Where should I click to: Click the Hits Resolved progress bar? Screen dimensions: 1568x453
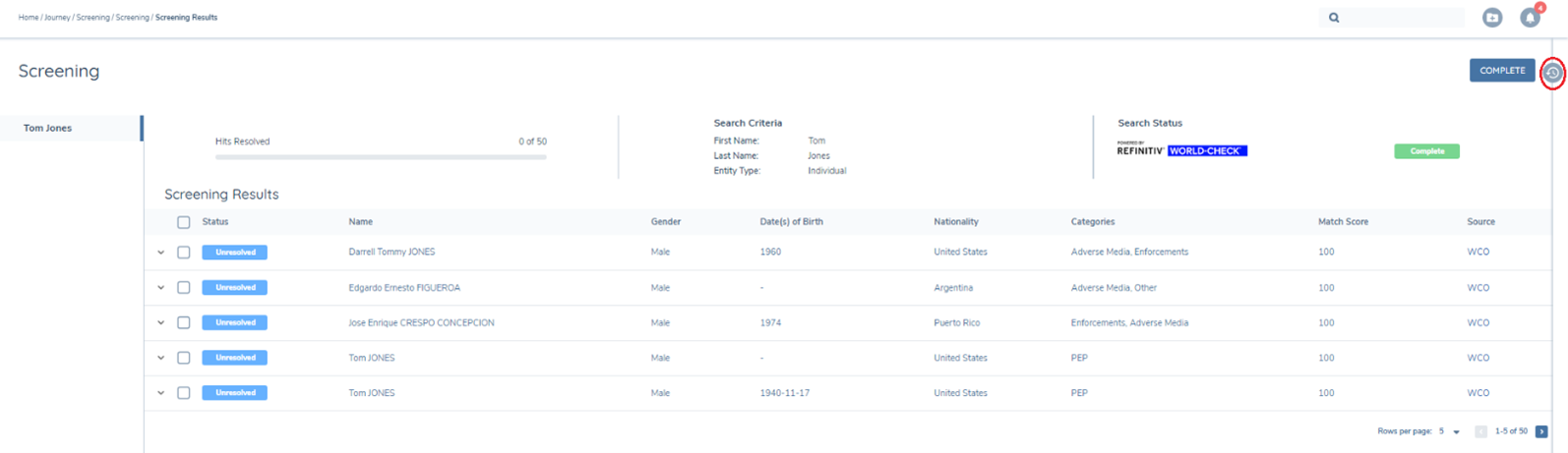point(381,157)
